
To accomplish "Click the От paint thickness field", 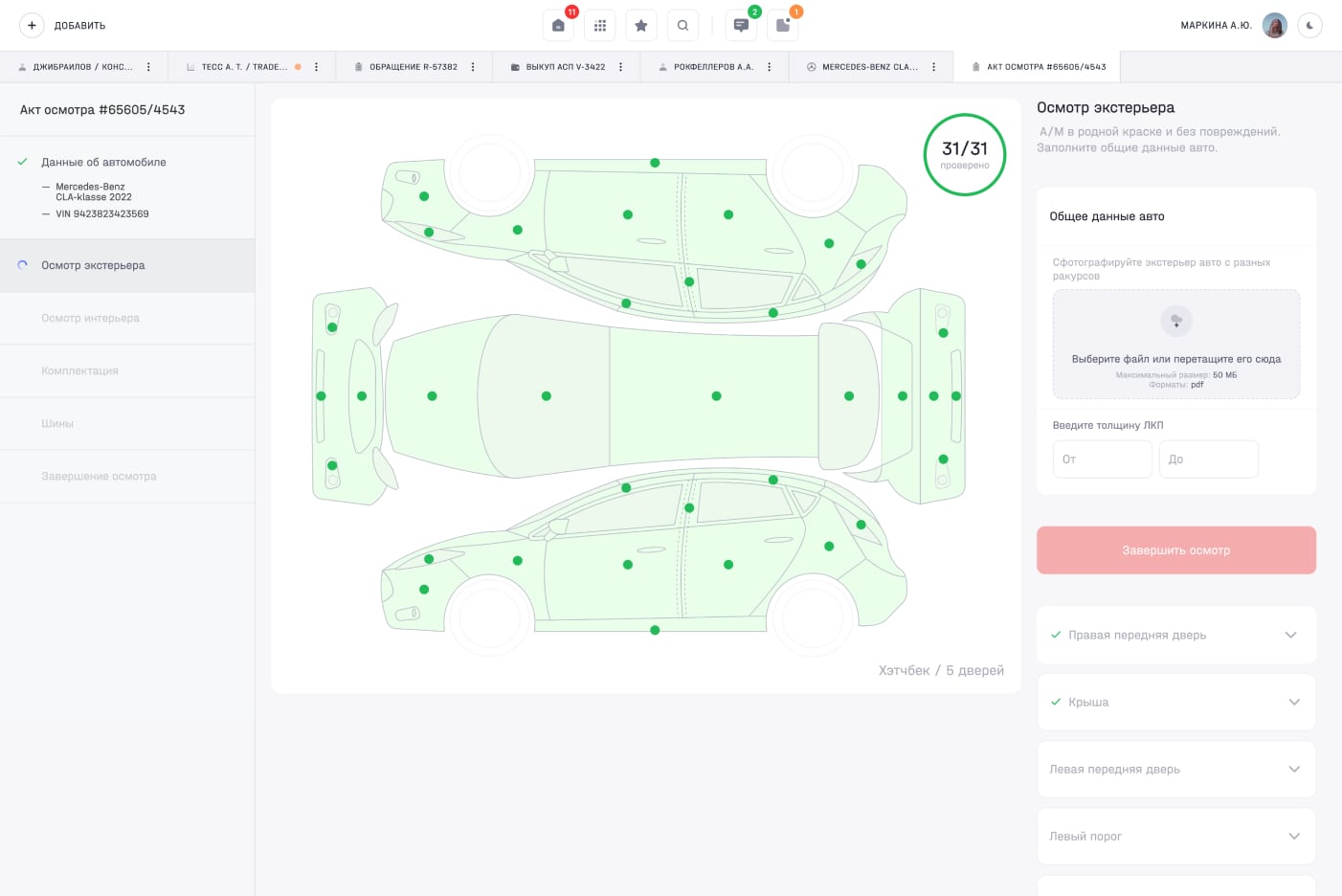I will pyautogui.click(x=1102, y=459).
